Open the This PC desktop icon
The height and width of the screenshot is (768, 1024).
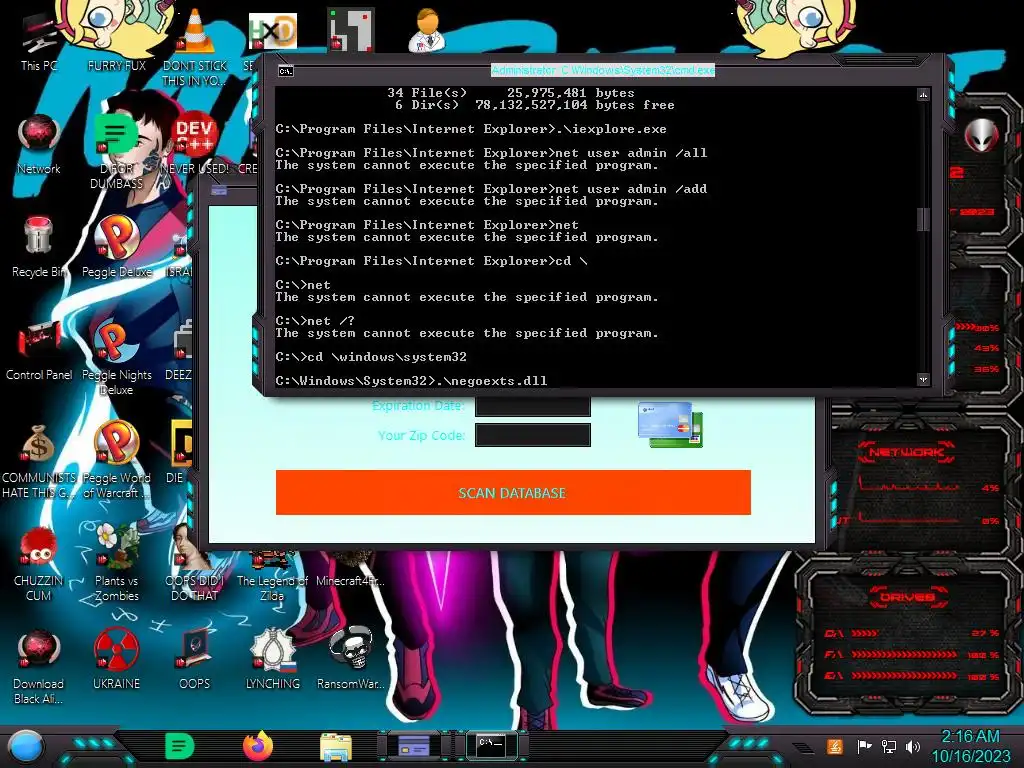[39, 40]
